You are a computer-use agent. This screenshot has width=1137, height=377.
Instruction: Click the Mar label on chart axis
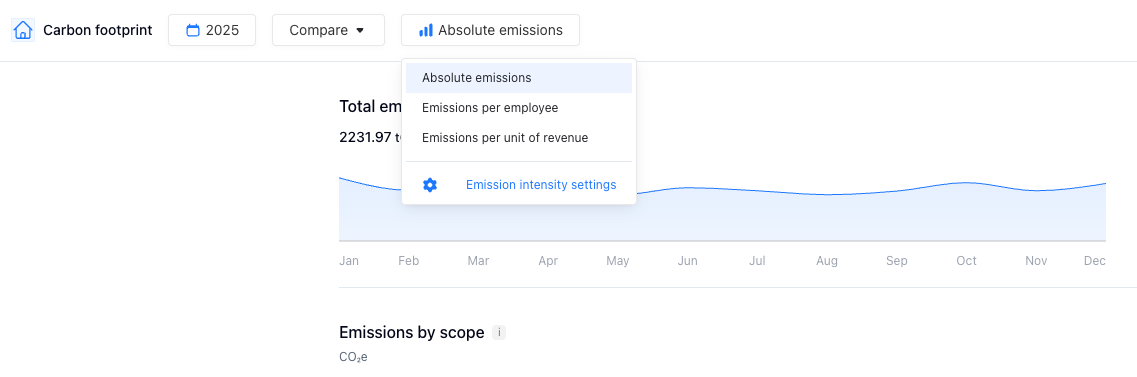[x=479, y=261]
